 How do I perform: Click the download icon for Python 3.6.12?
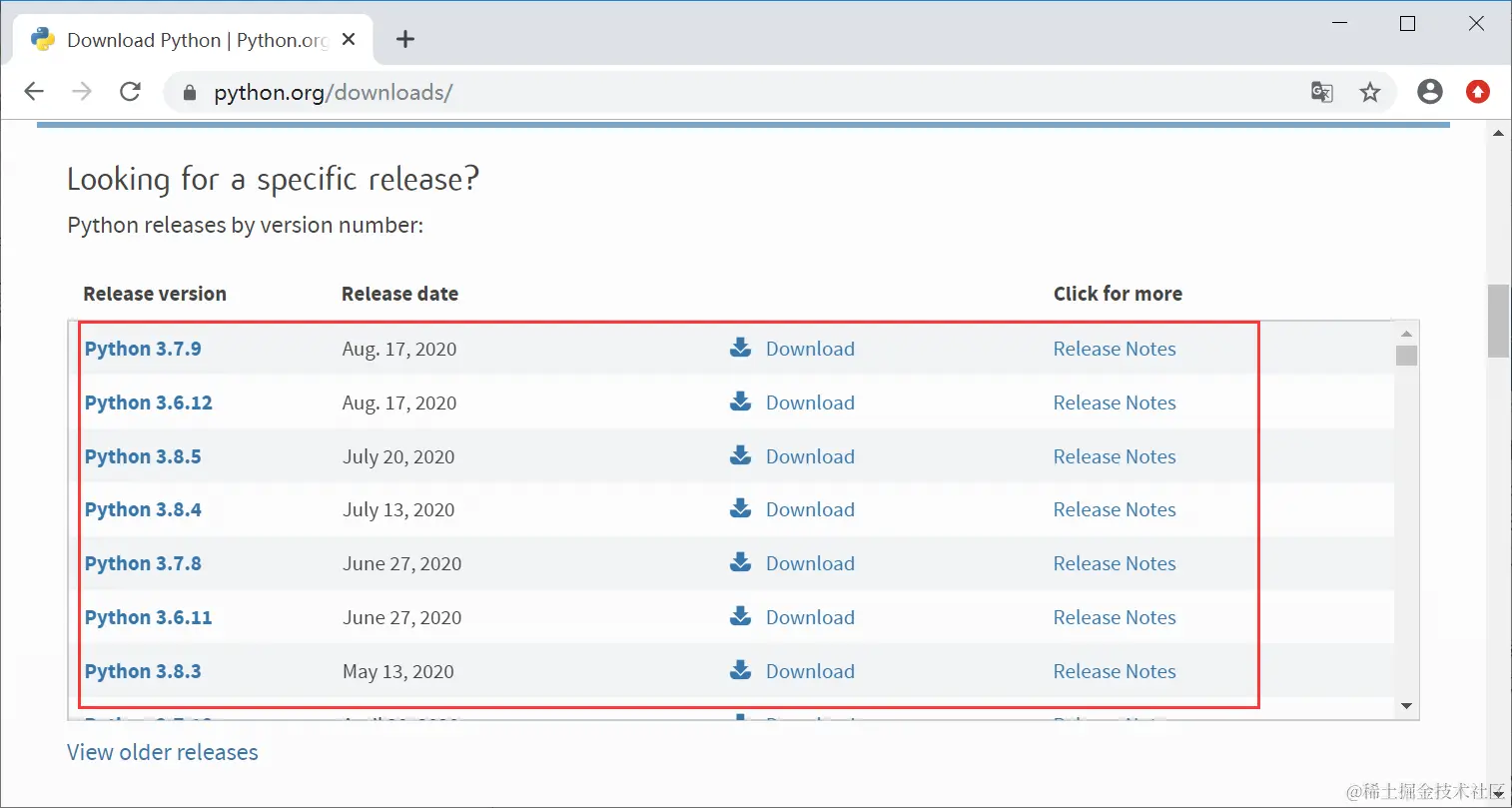click(x=740, y=402)
